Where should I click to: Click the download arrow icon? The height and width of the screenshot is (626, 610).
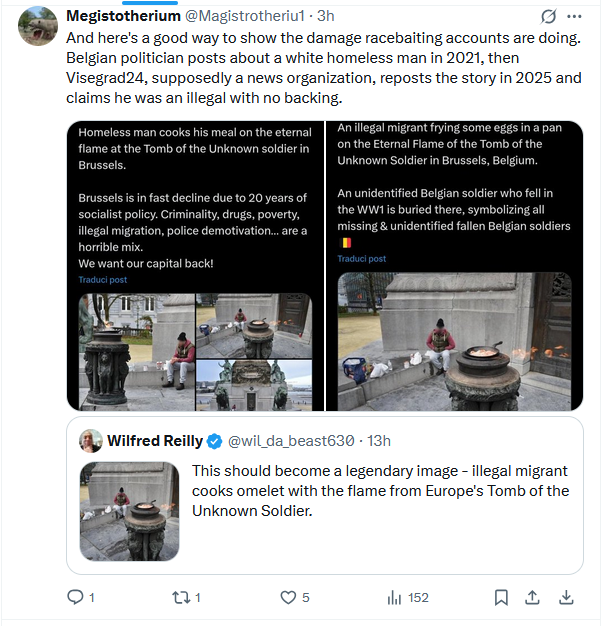(565, 597)
